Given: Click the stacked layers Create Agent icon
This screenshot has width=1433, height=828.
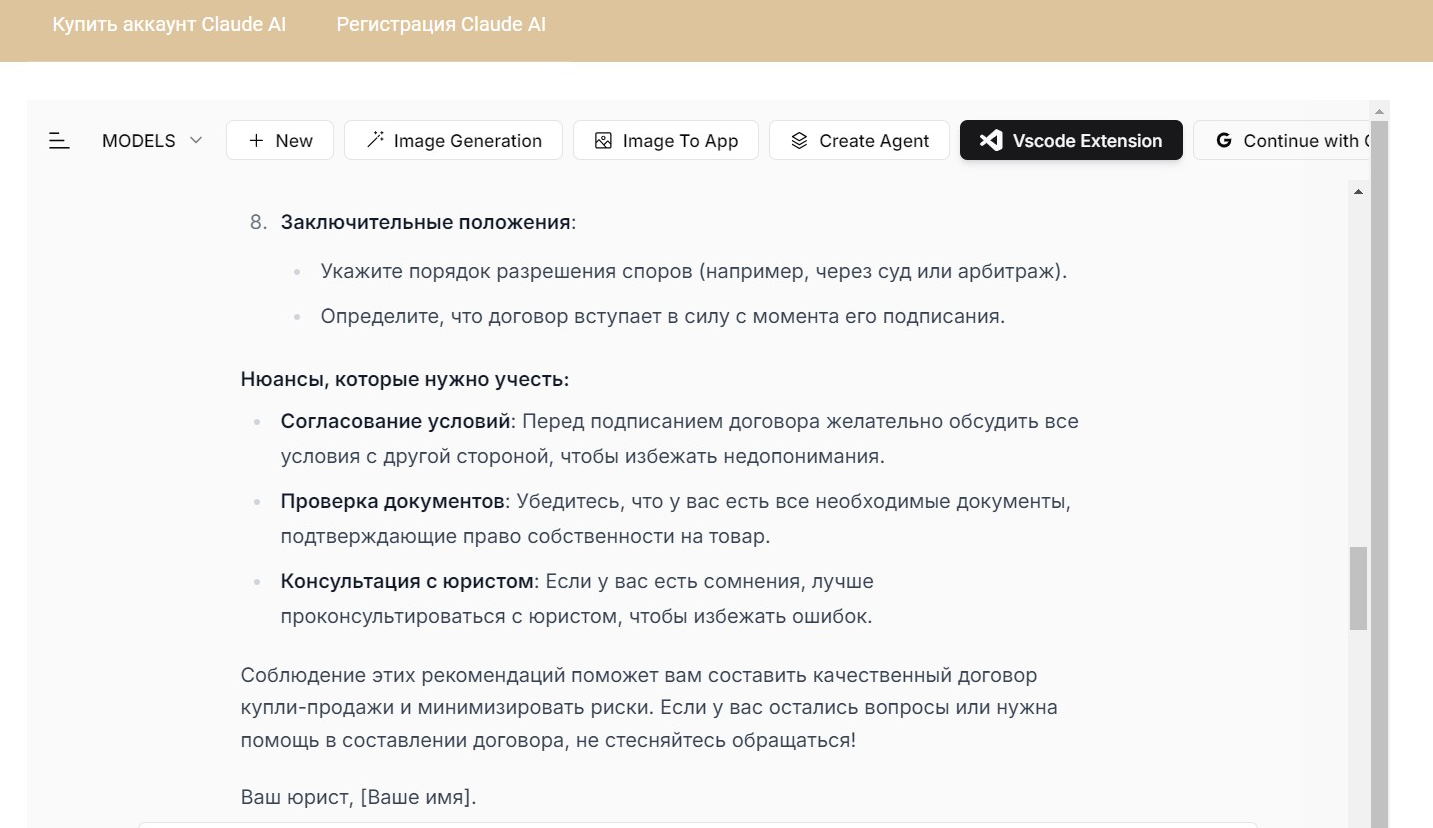Looking at the screenshot, I should (x=799, y=141).
